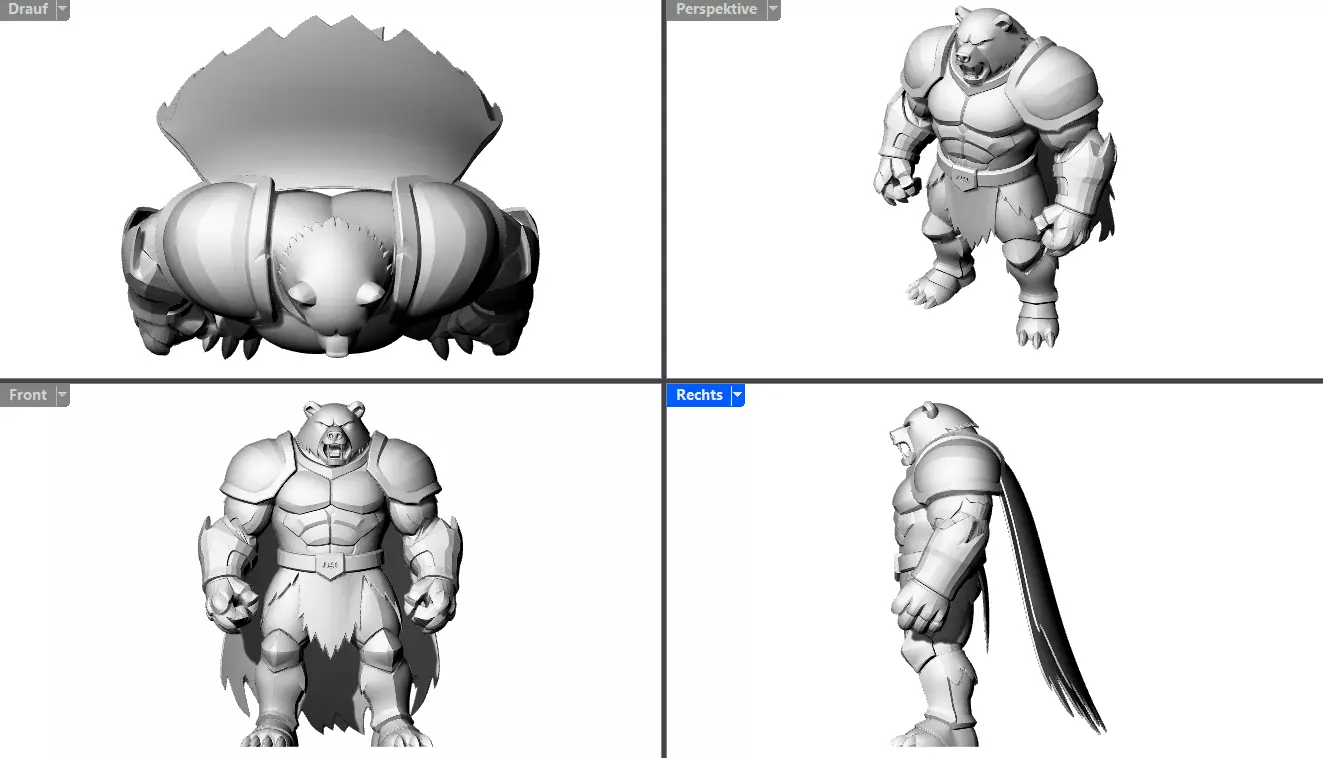This screenshot has height=758, width=1323.
Task: Click the Perspektive viewport title
Action: (716, 9)
